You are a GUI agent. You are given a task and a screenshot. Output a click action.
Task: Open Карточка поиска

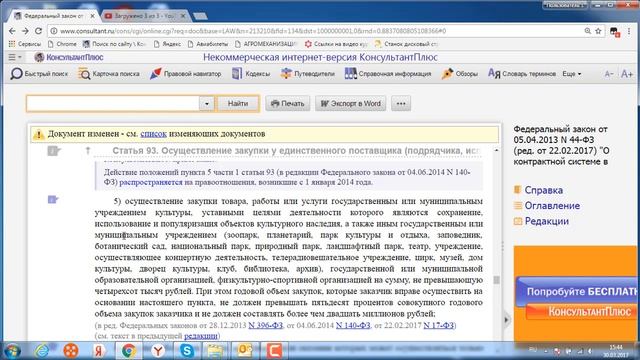[x=109, y=74]
